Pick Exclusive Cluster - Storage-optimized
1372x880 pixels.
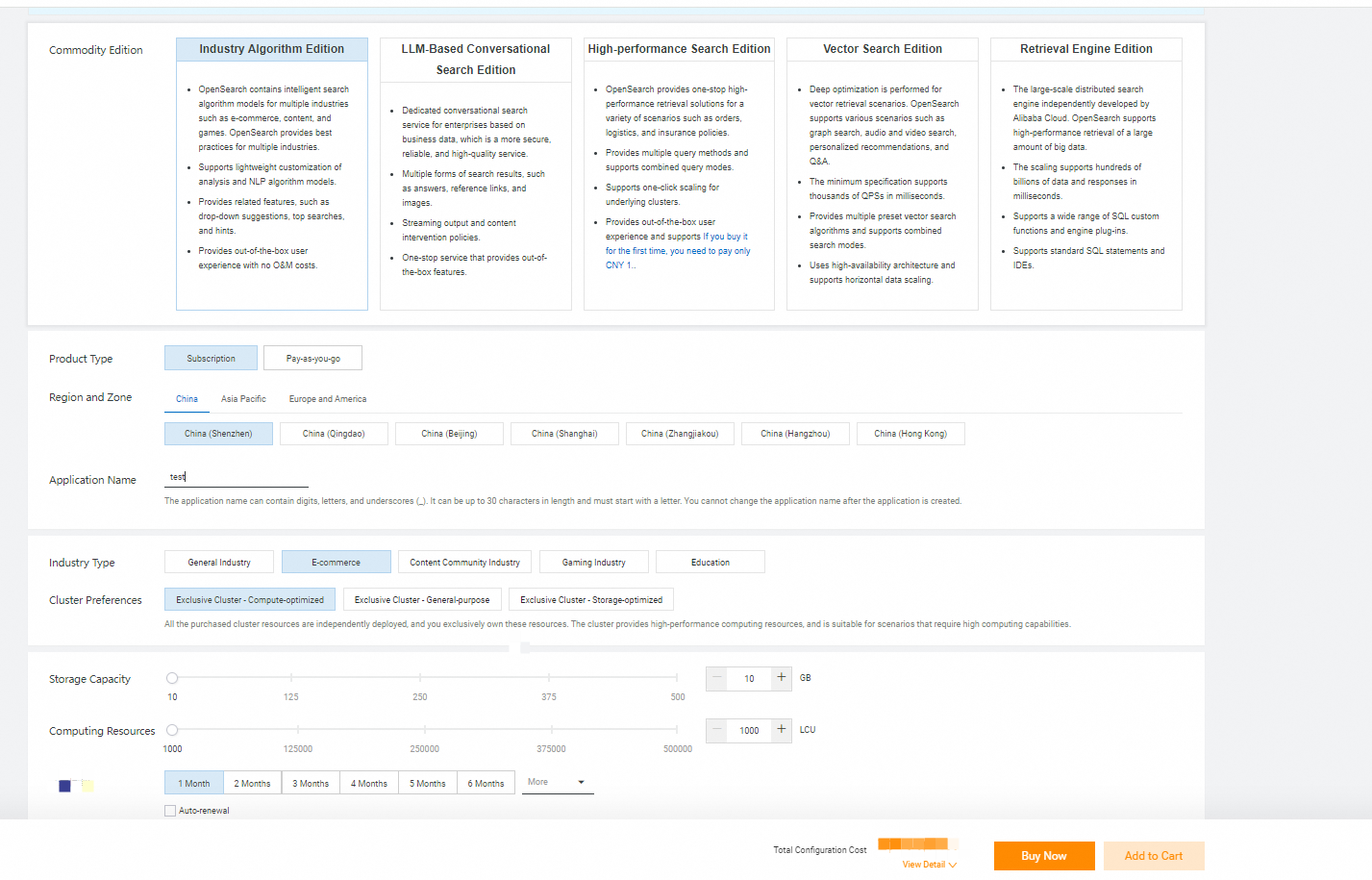591,599
